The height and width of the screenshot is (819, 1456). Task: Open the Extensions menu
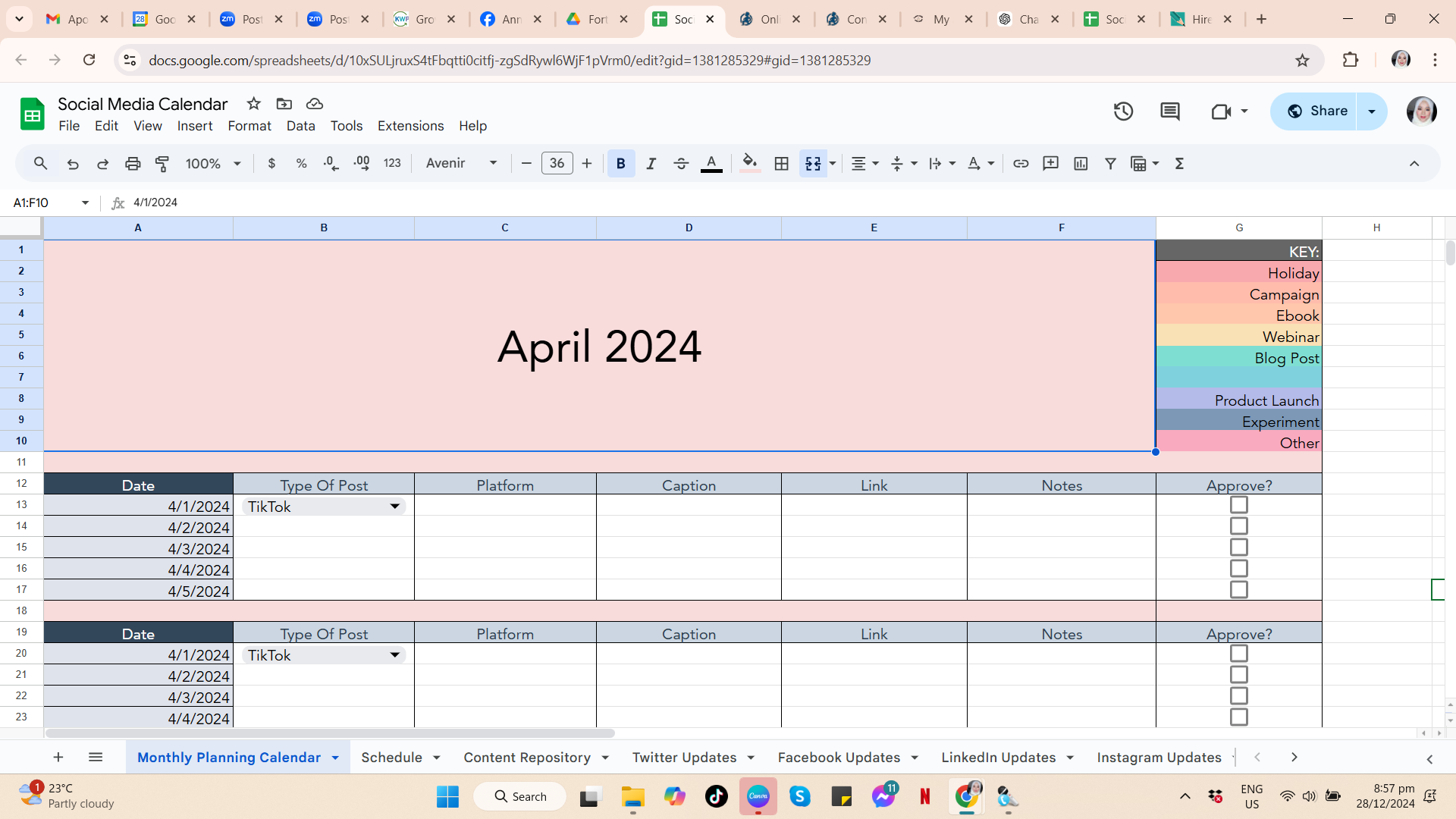410,126
